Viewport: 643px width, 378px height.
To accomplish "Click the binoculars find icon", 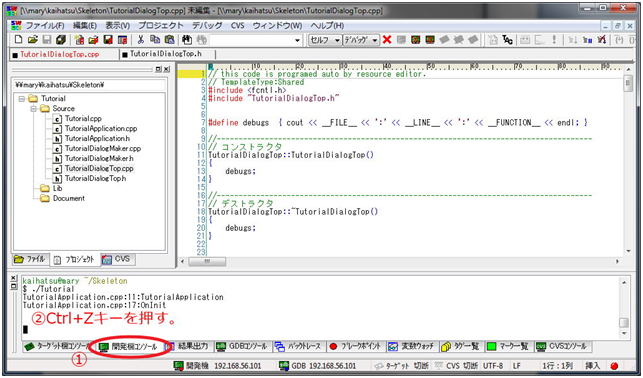I will pos(187,40).
